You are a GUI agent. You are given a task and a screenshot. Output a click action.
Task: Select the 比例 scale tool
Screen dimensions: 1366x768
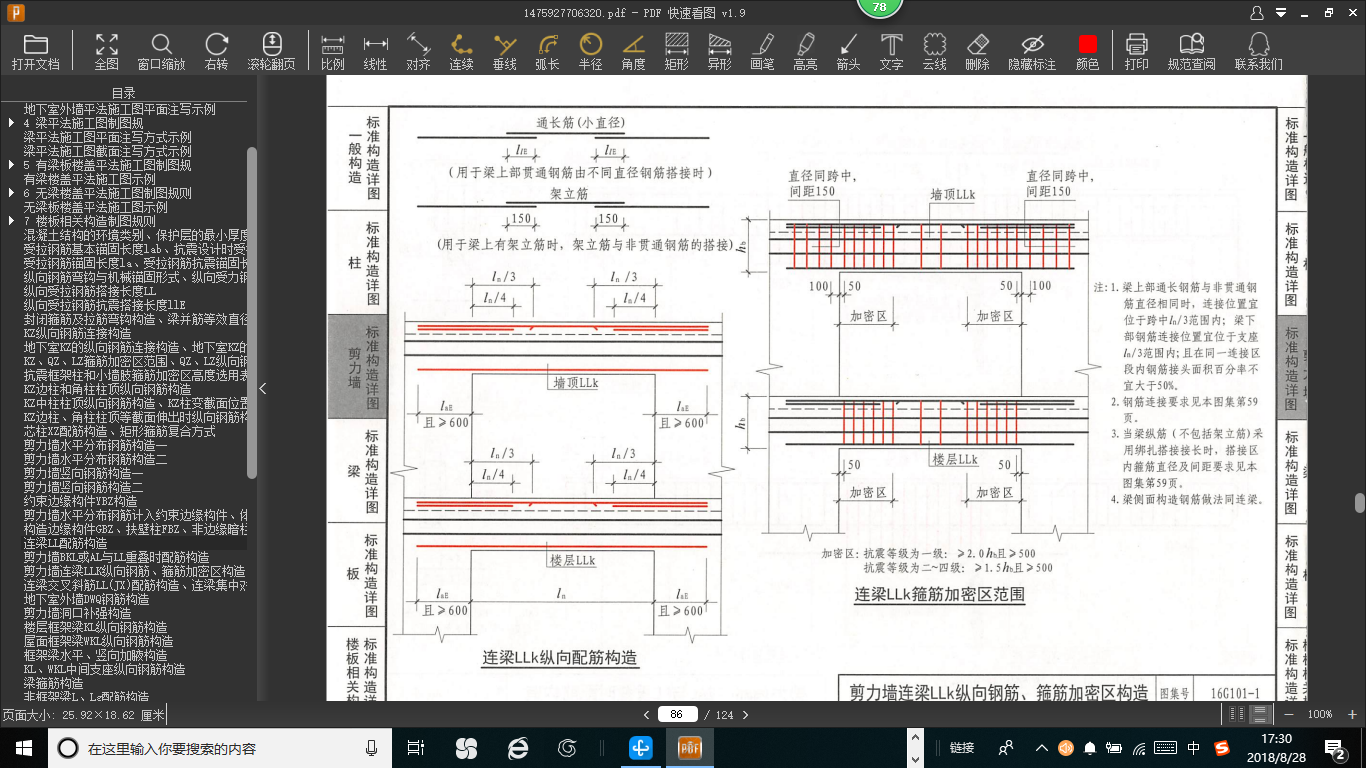pyautogui.click(x=333, y=51)
